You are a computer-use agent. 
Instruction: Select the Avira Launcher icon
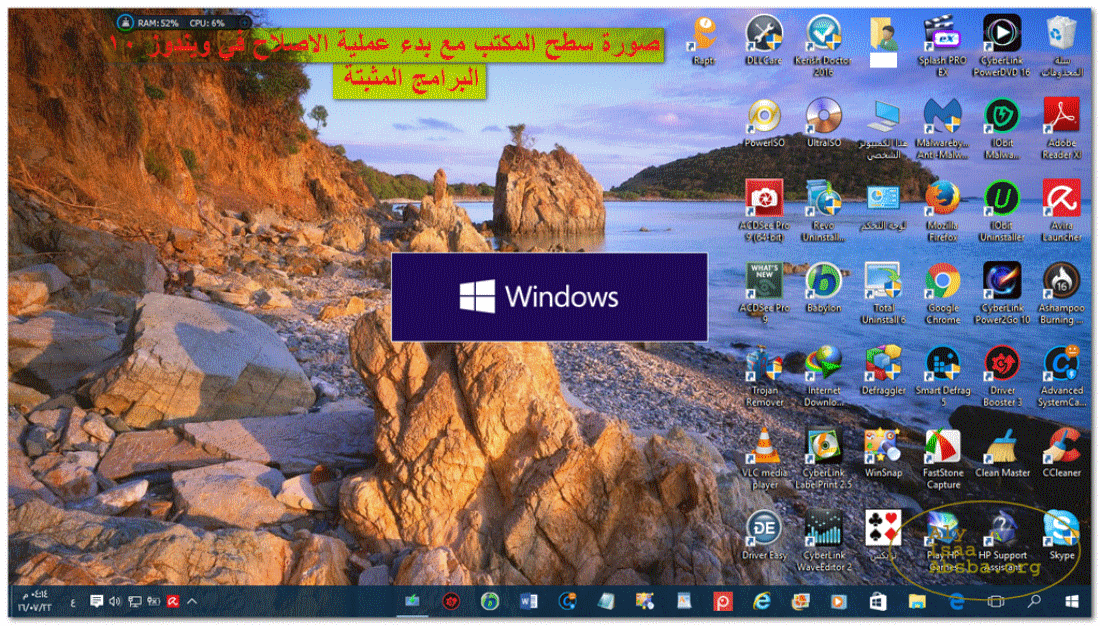point(1061,198)
